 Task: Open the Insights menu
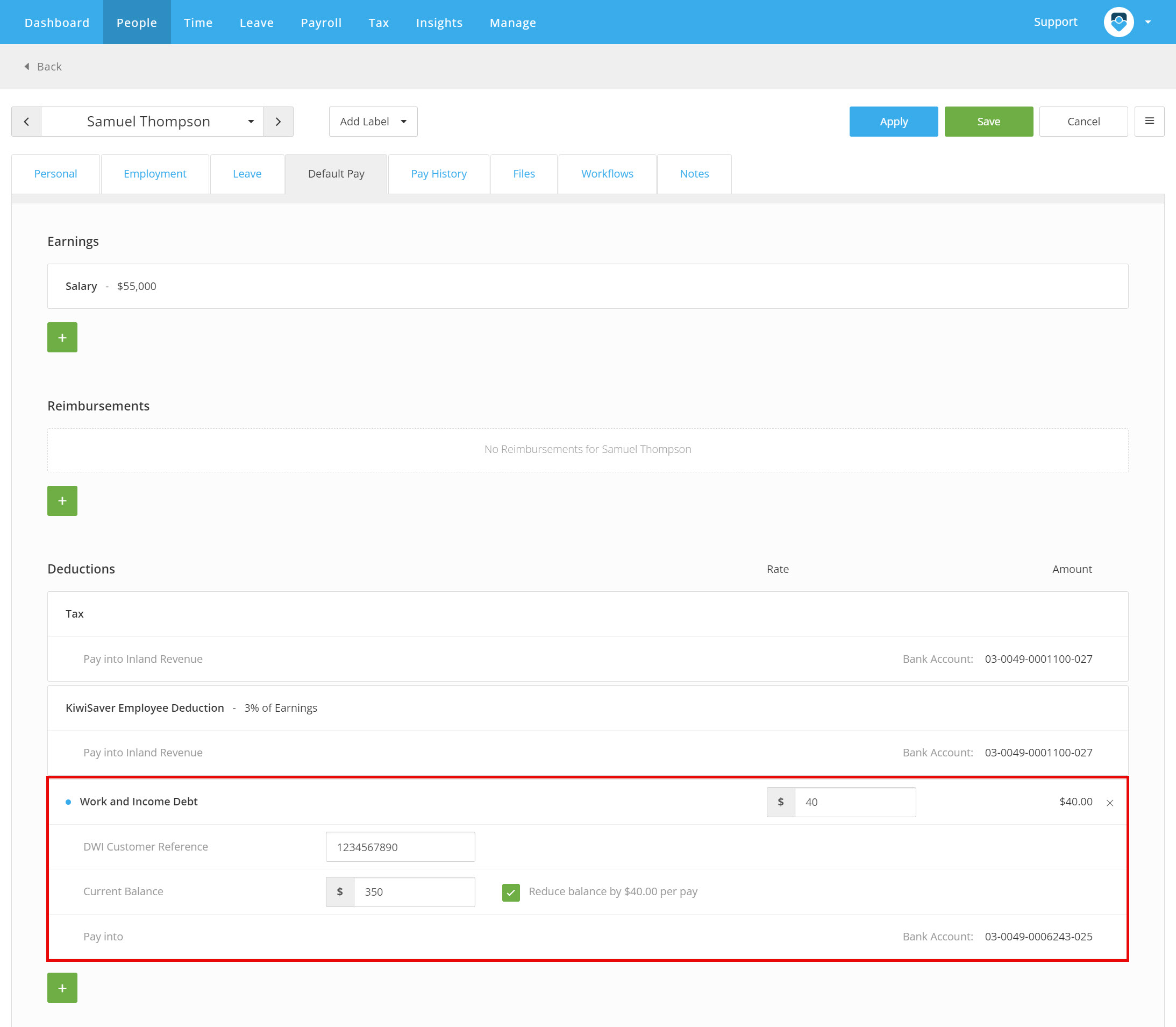click(439, 23)
